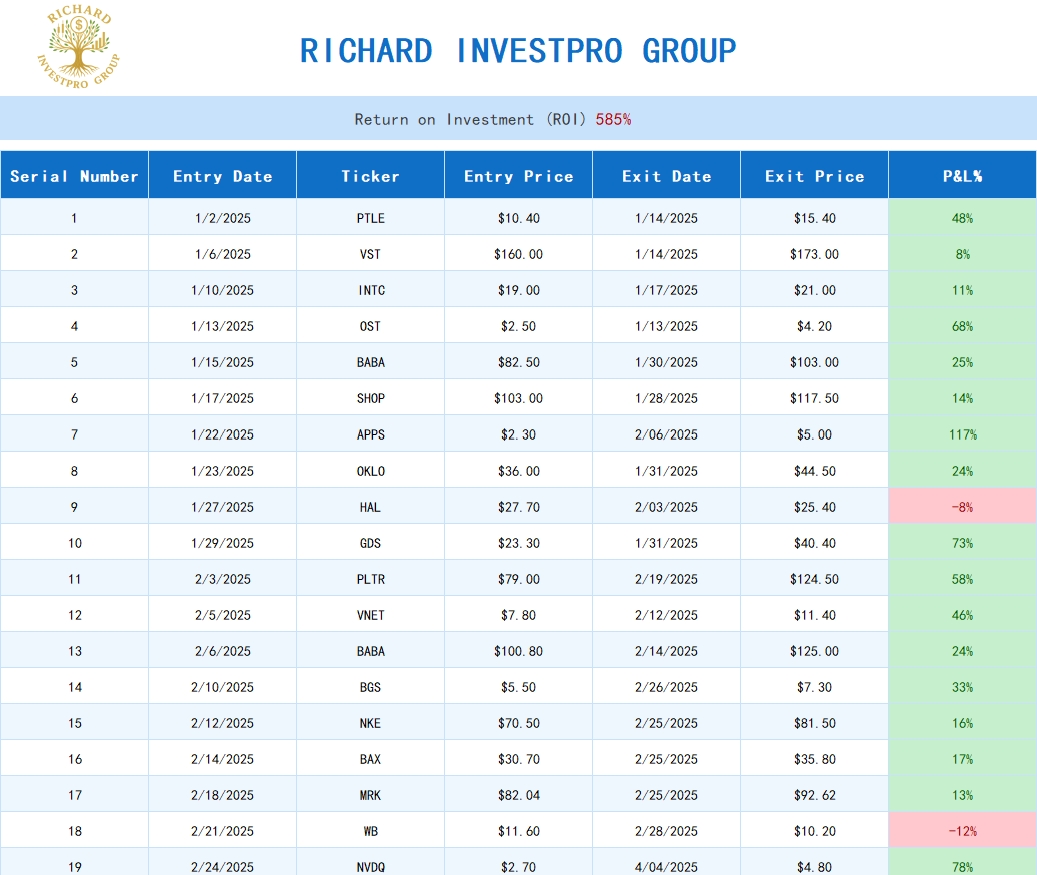Select entry price $82.50 in BABA row 5
The image size is (1037, 875).
[x=518, y=362]
